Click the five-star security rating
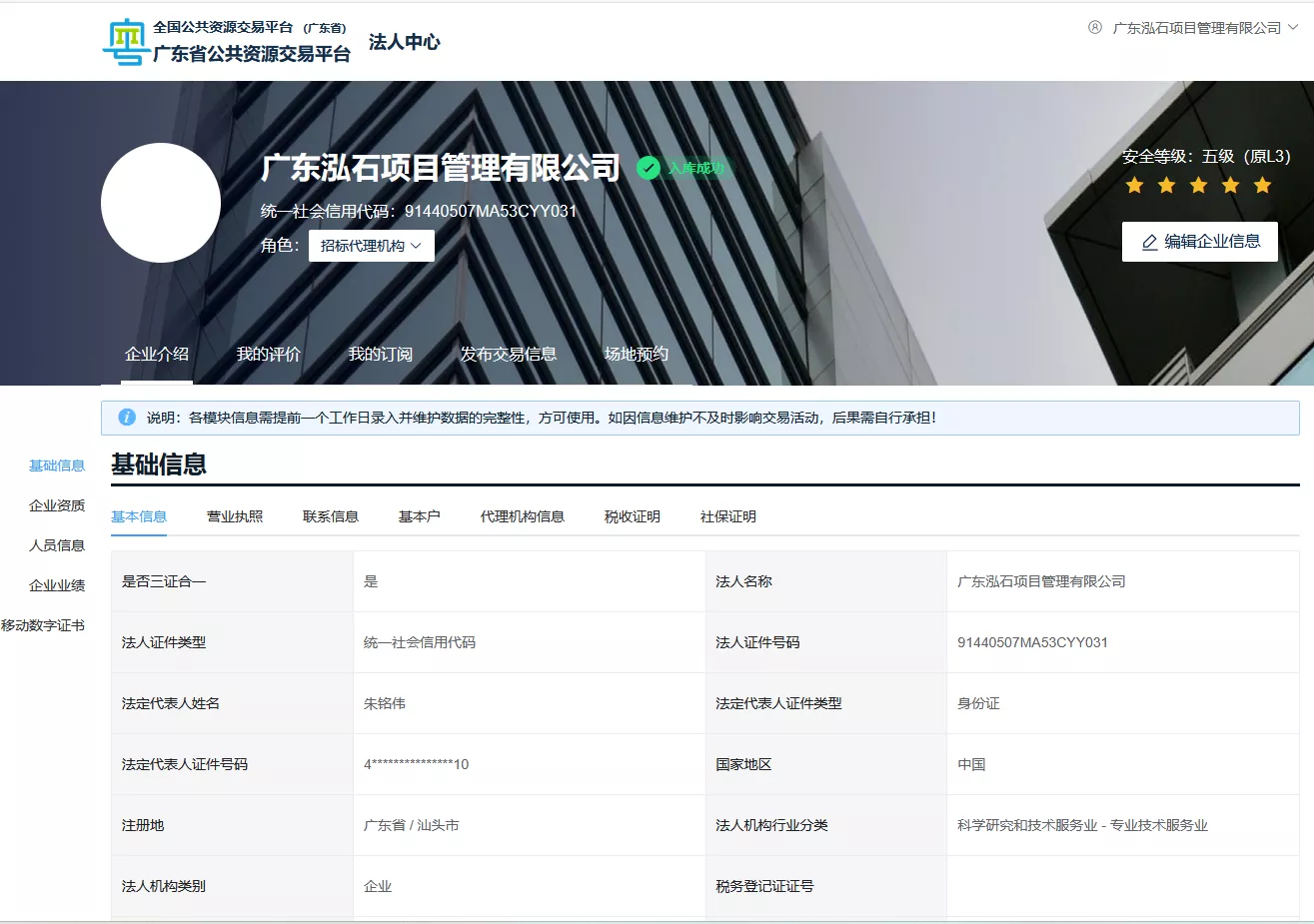This screenshot has height=924, width=1314. click(x=1198, y=185)
